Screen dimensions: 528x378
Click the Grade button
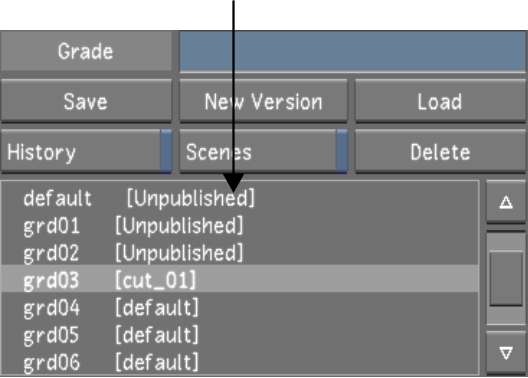coord(86,51)
